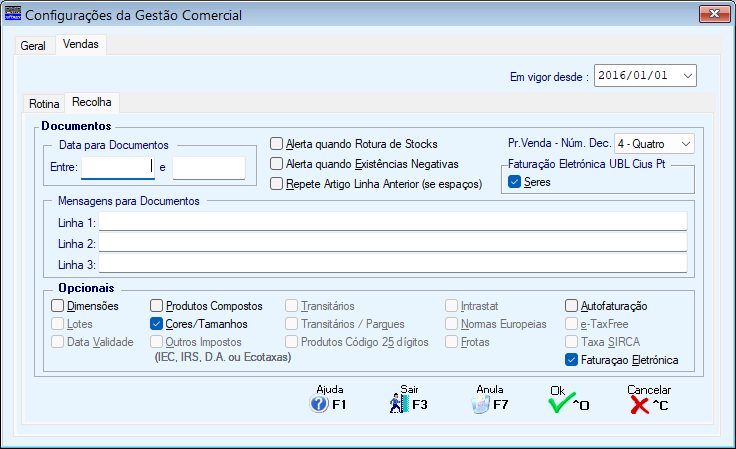Close the Configurações da Gestão Comercial window

pyautogui.click(x=714, y=14)
